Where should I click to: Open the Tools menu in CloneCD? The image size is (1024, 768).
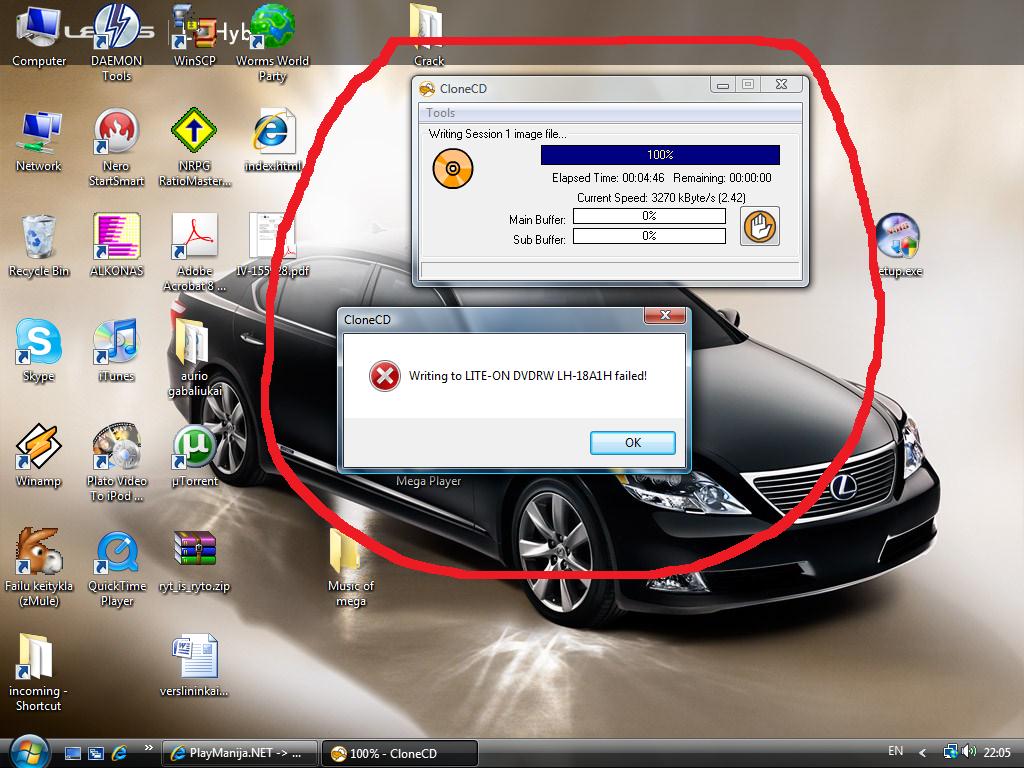pos(440,112)
